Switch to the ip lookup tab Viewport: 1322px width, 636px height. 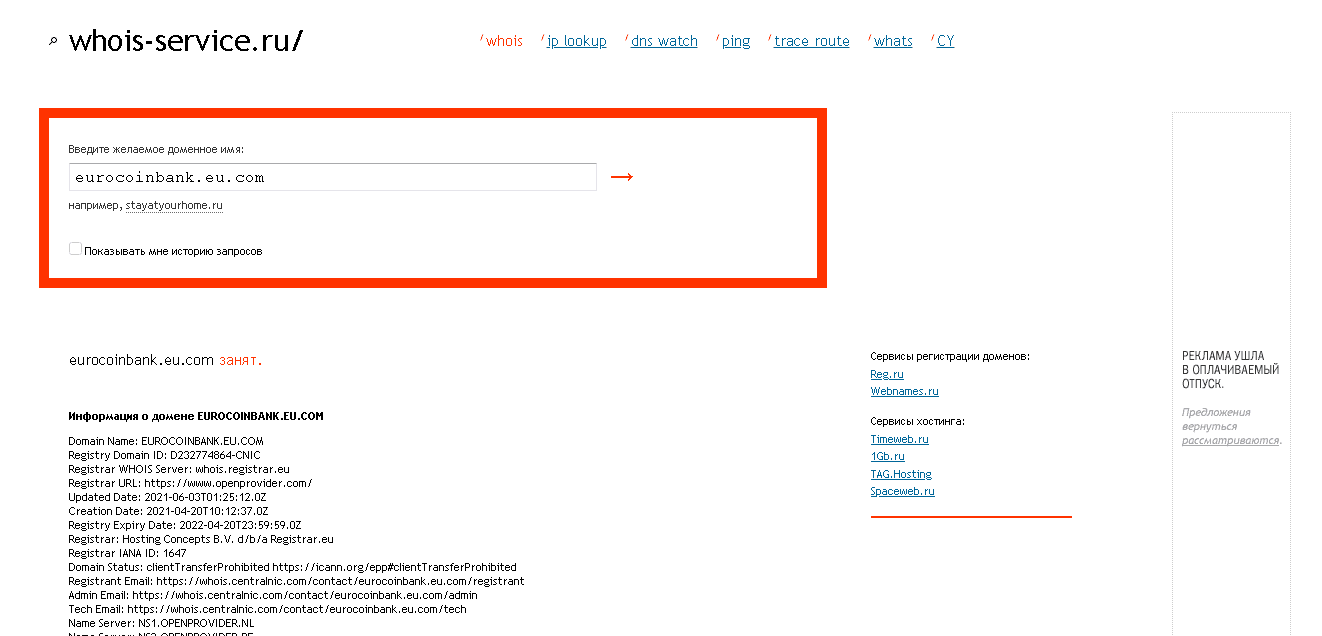576,41
